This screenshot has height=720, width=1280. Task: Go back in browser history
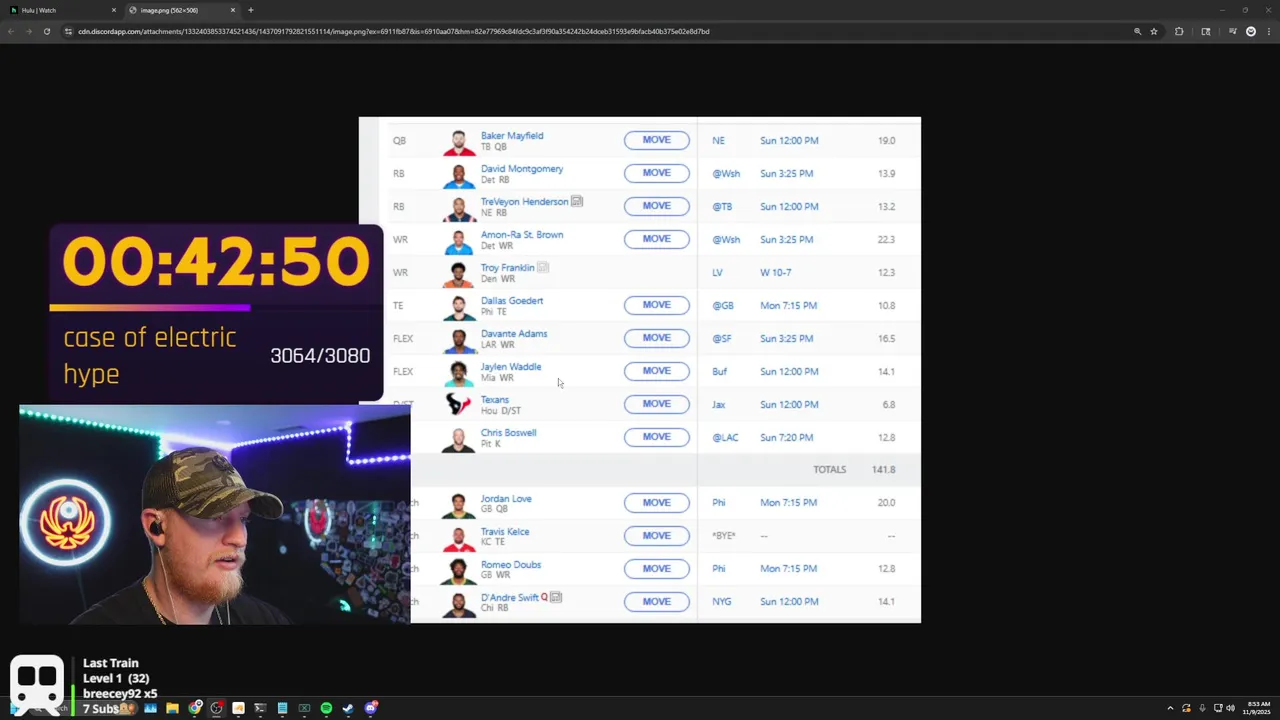[x=11, y=31]
